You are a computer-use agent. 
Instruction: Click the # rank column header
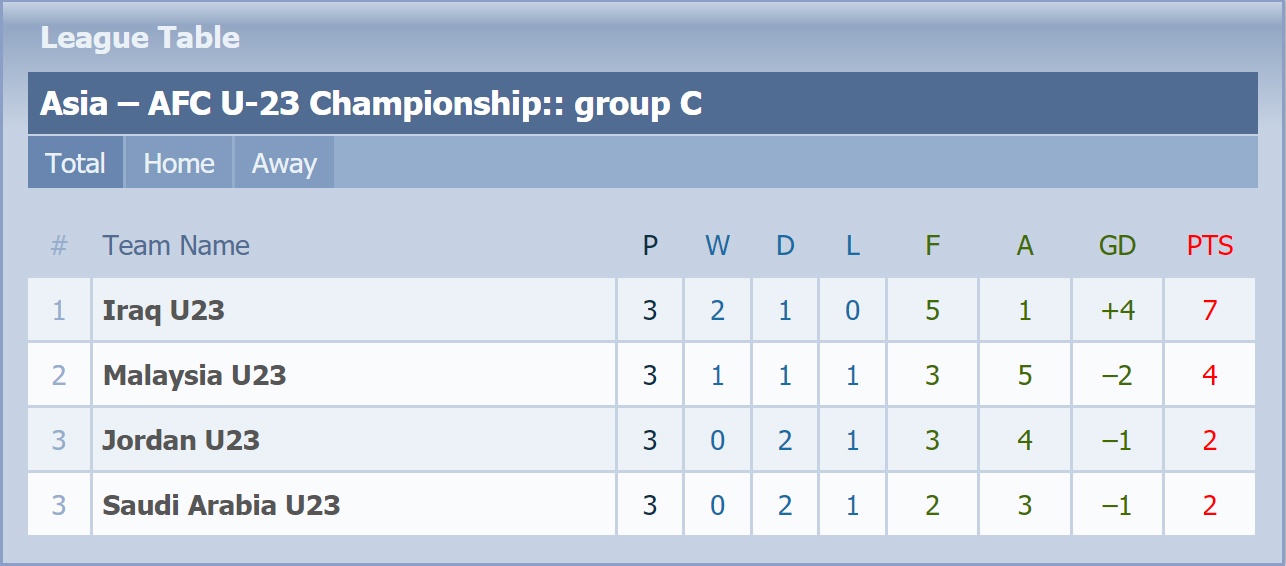click(59, 245)
